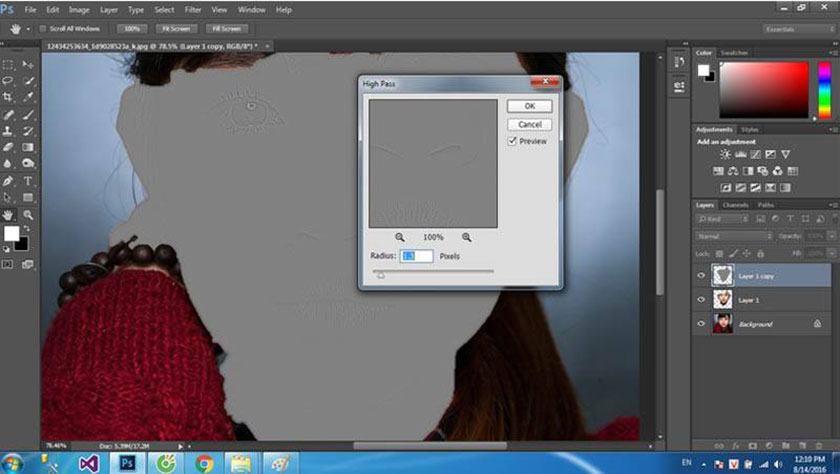Open the Filter menu
The image size is (840, 474).
193,10
